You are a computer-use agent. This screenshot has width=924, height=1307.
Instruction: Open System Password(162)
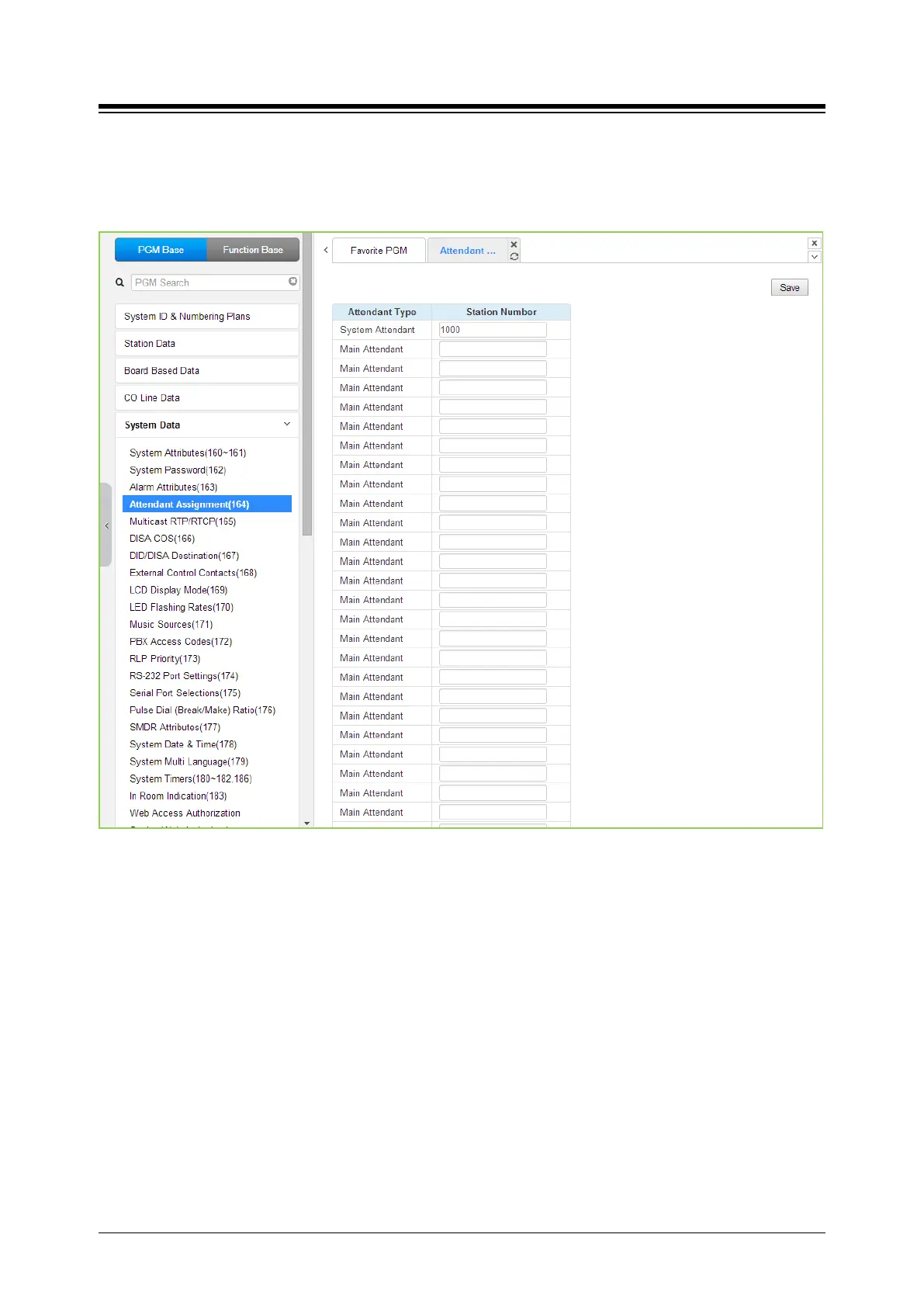pyautogui.click(x=178, y=470)
